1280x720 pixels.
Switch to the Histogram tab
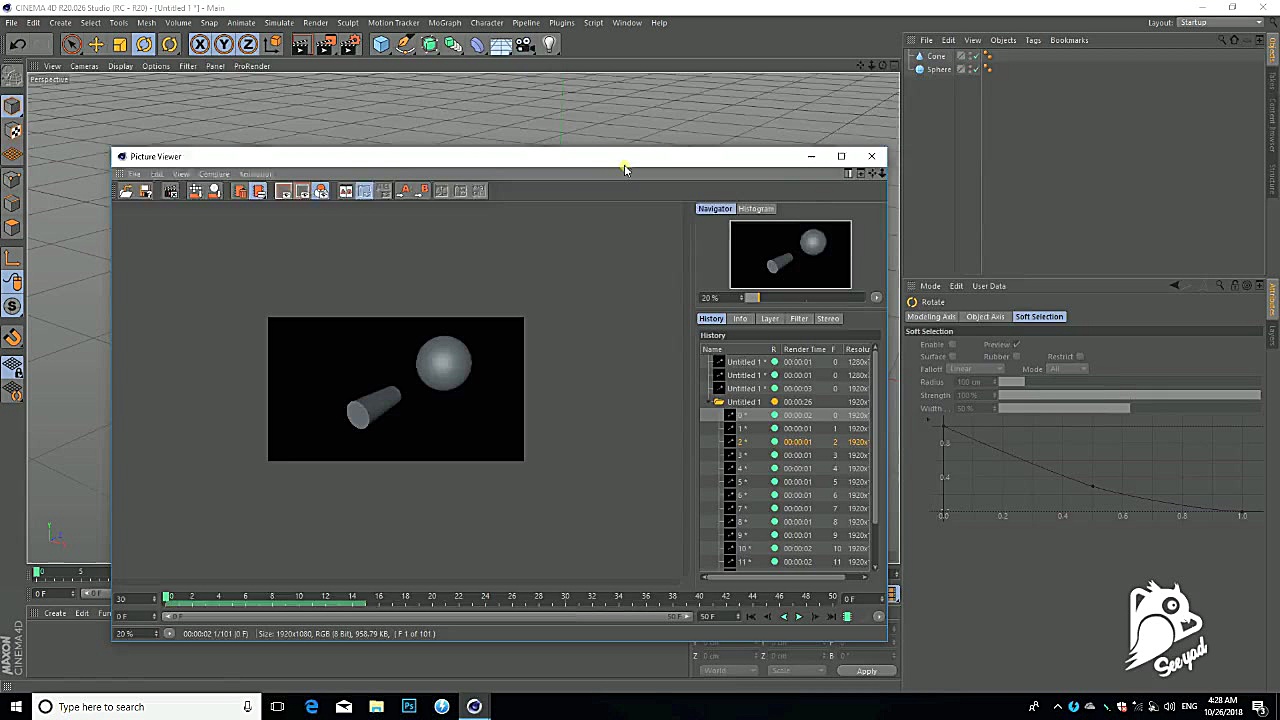coord(756,209)
